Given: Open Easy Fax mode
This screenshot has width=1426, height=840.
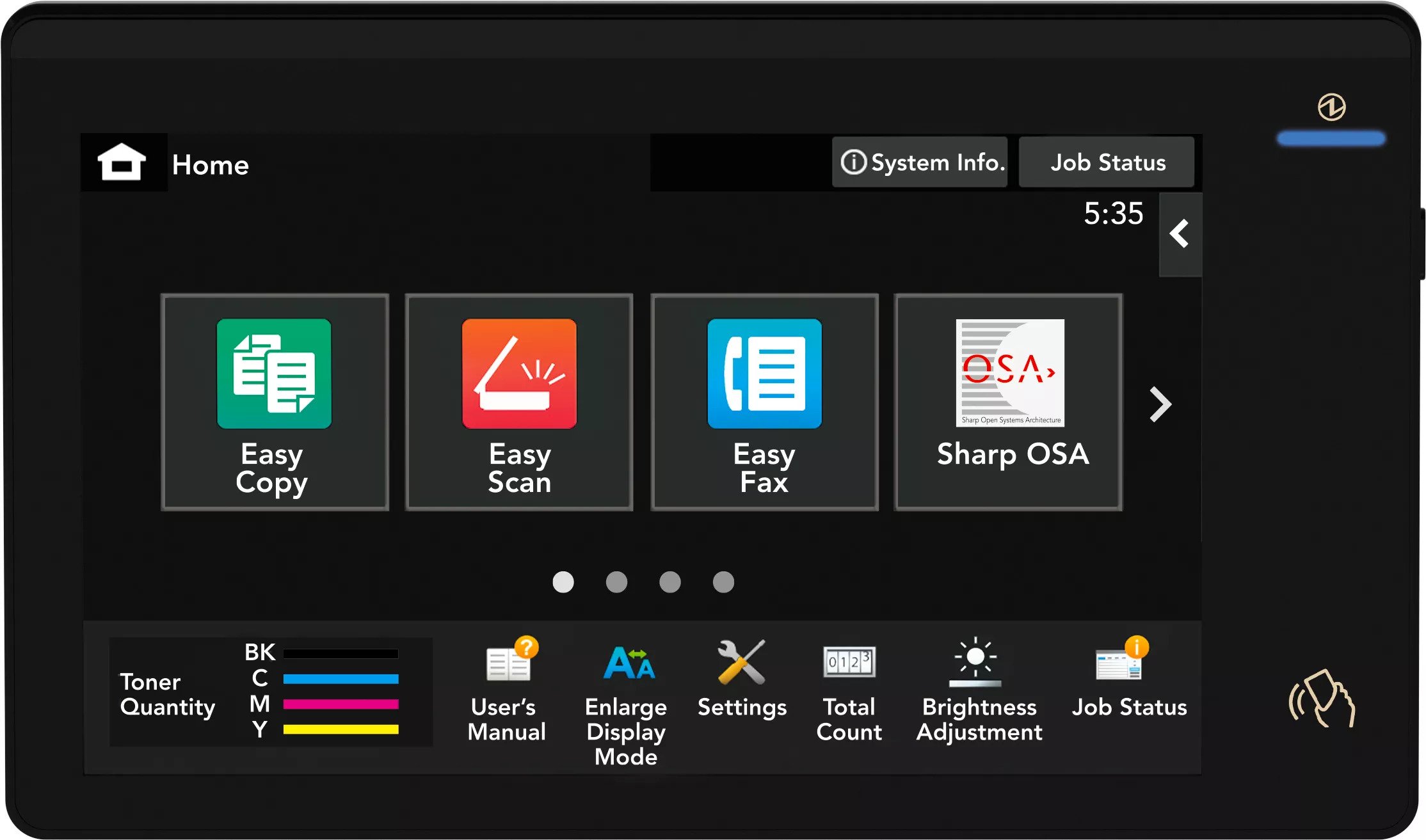Looking at the screenshot, I should (x=764, y=402).
